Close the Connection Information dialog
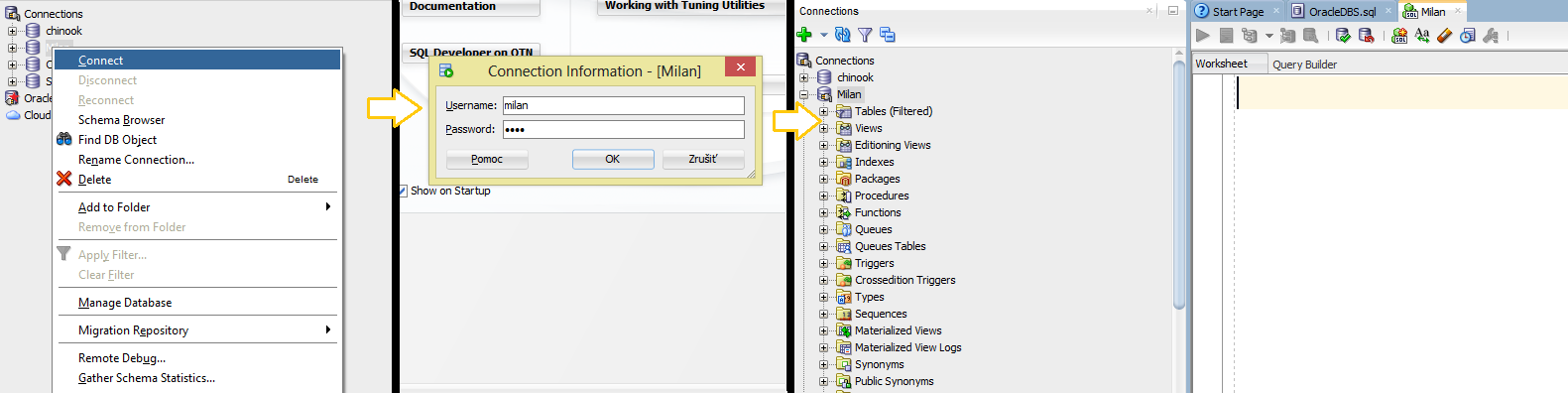This screenshot has height=393, width=1568. (740, 66)
